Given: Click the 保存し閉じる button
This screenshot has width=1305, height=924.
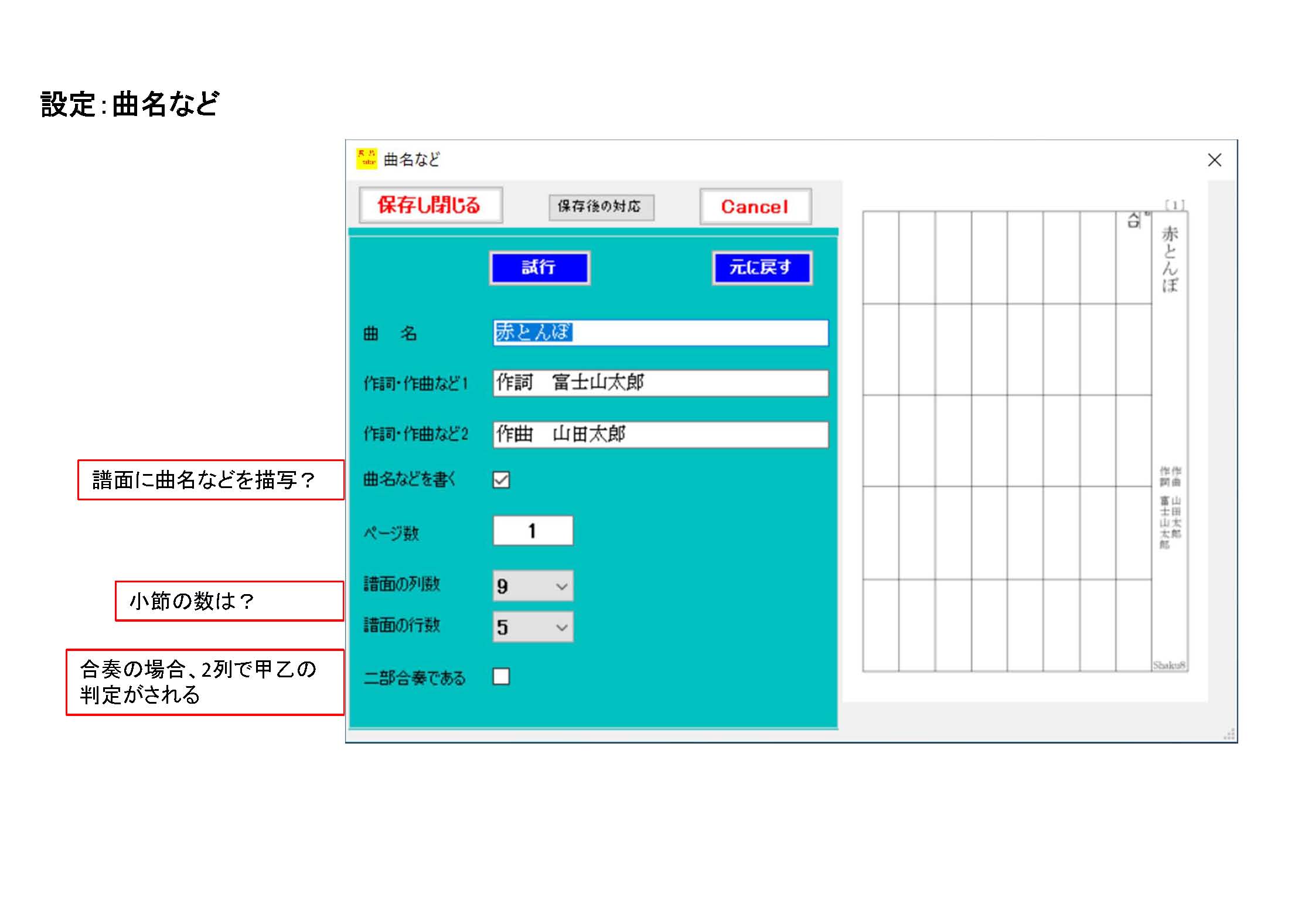Looking at the screenshot, I should [x=430, y=205].
